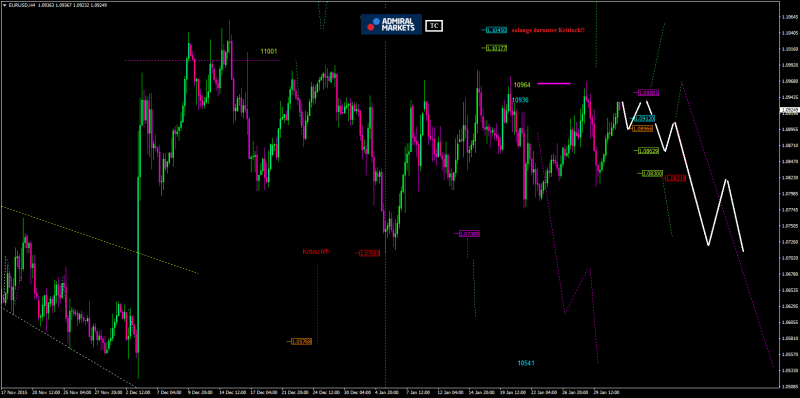Select the red price tag beside the 1.08300 tag
Screen dimensions: 800x398
[x=676, y=178]
